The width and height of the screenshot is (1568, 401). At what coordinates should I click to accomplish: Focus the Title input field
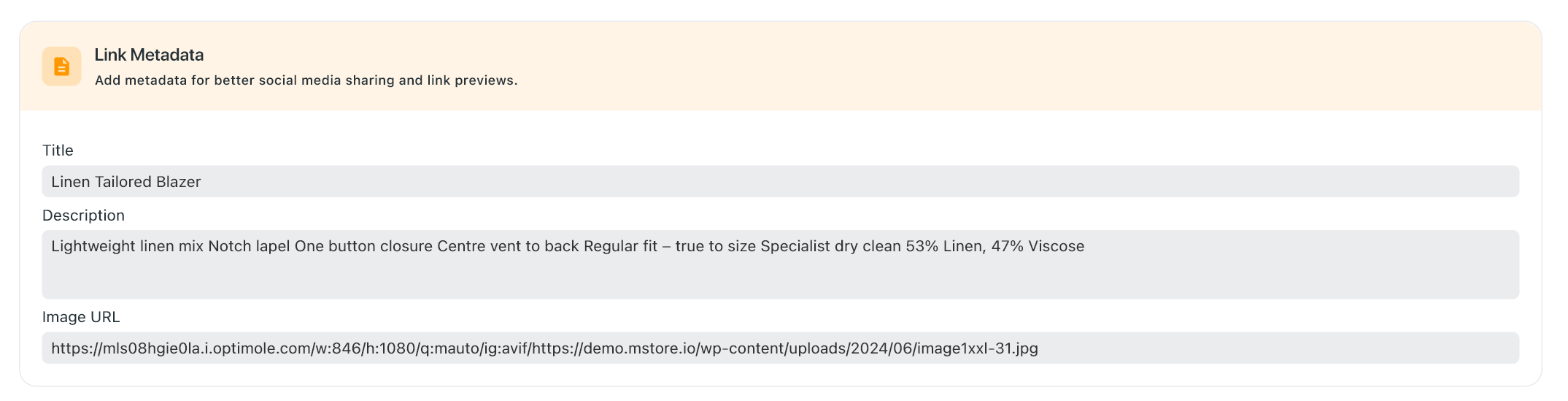(x=780, y=182)
